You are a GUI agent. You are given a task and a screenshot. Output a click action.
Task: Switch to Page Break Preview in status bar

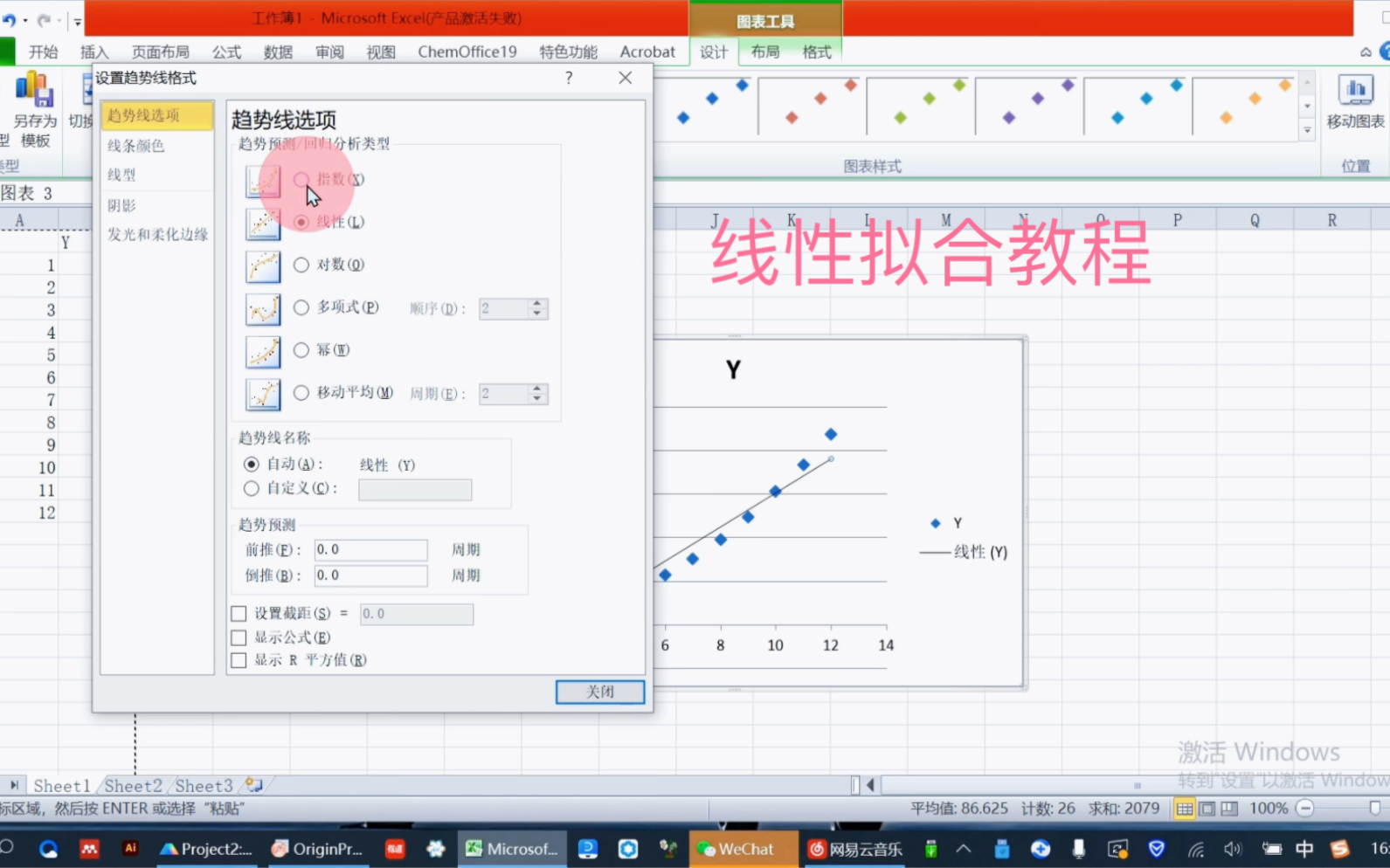[x=1229, y=809]
